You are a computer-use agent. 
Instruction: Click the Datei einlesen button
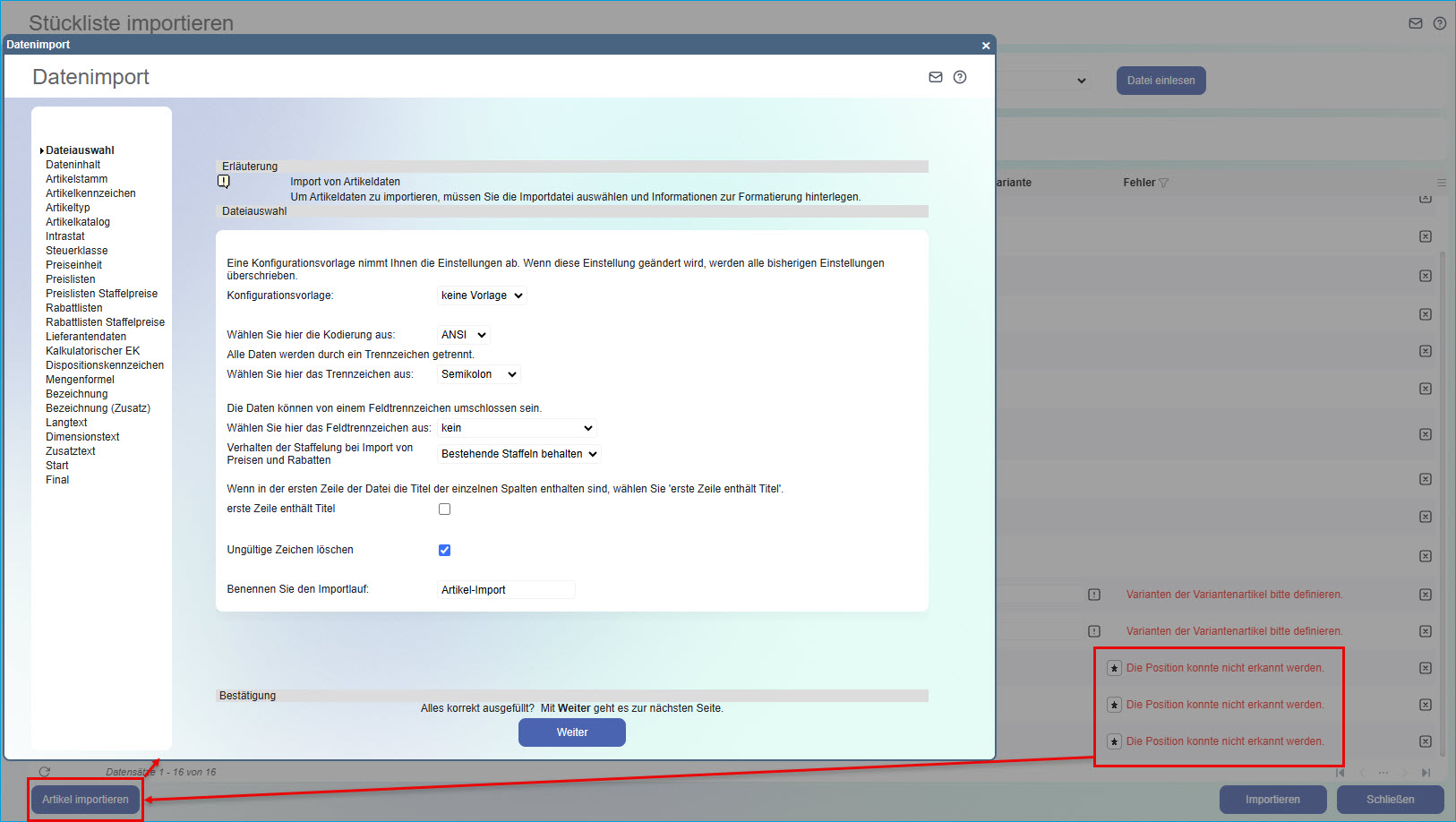[1161, 81]
